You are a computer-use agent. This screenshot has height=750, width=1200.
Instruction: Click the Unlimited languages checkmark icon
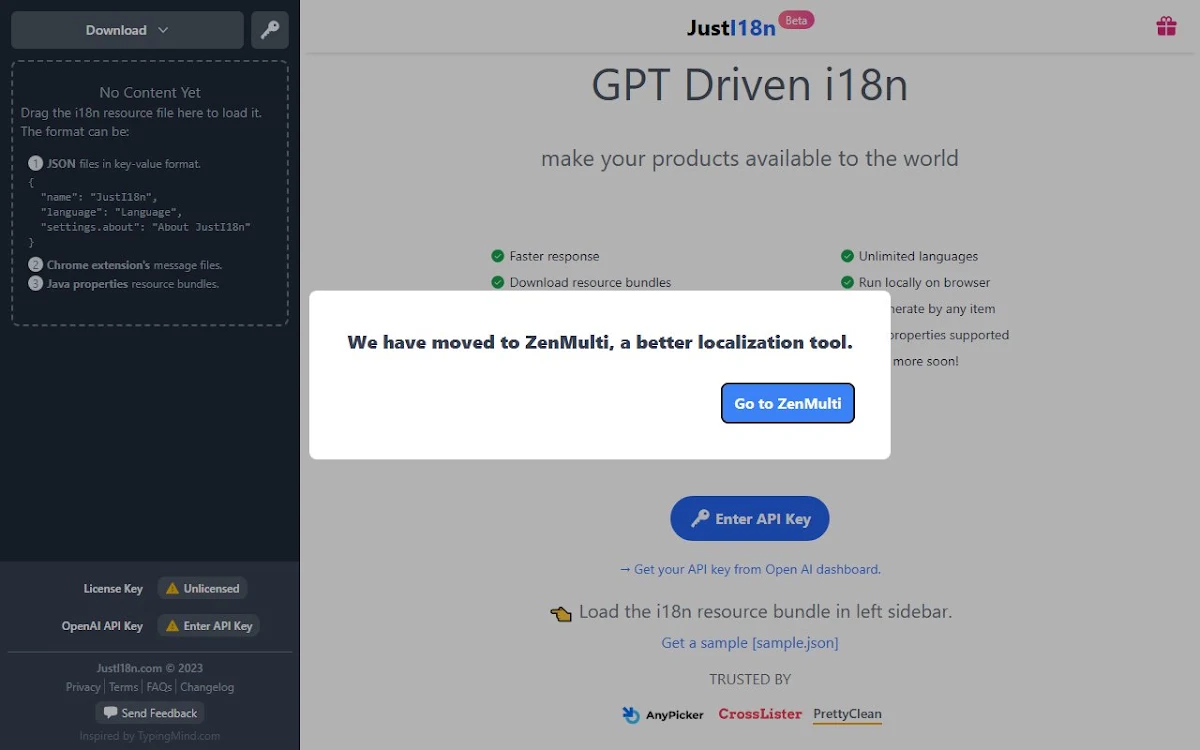(847, 256)
